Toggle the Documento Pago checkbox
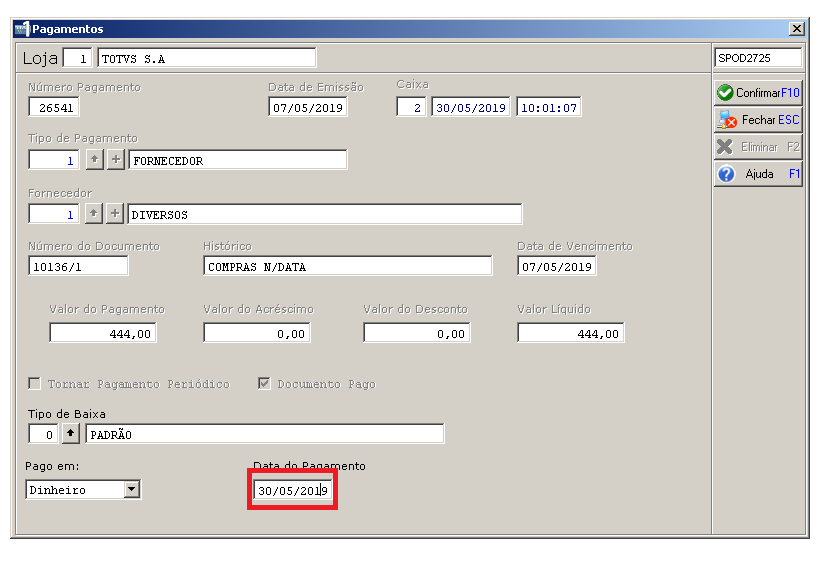 [x=264, y=383]
